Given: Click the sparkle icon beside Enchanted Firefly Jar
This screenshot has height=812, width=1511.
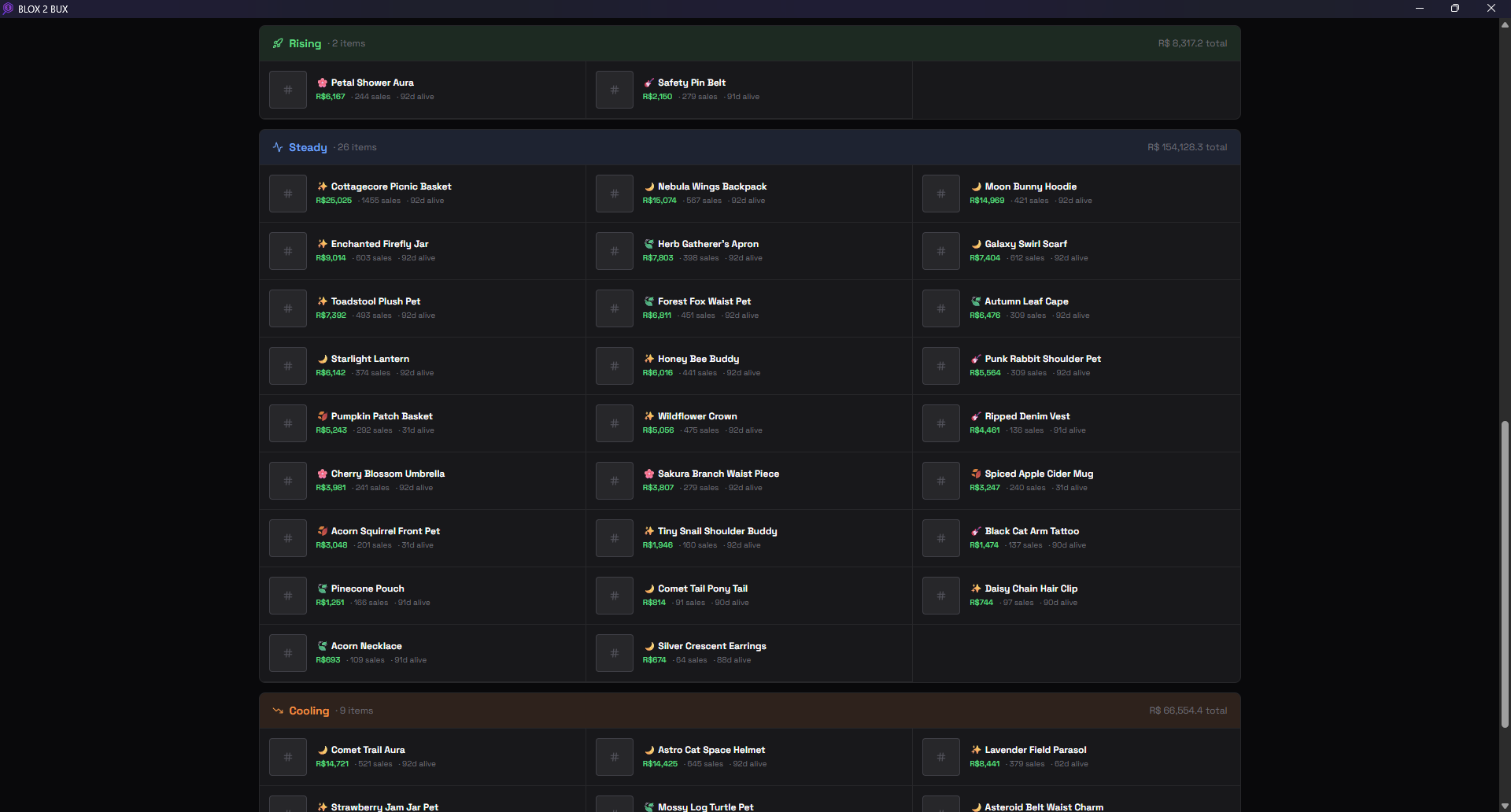Looking at the screenshot, I should 322,244.
